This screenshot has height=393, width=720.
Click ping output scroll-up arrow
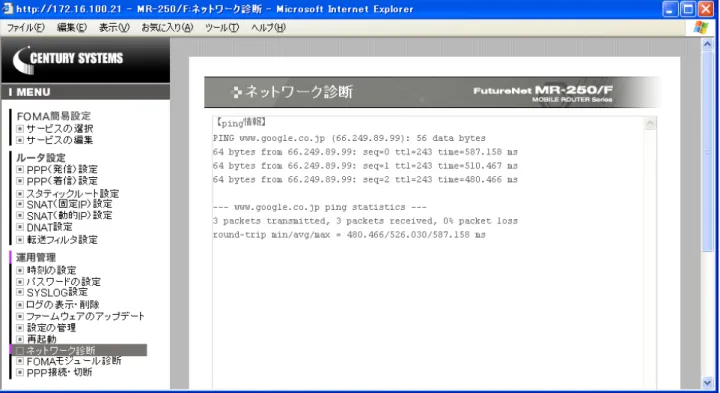(x=650, y=124)
